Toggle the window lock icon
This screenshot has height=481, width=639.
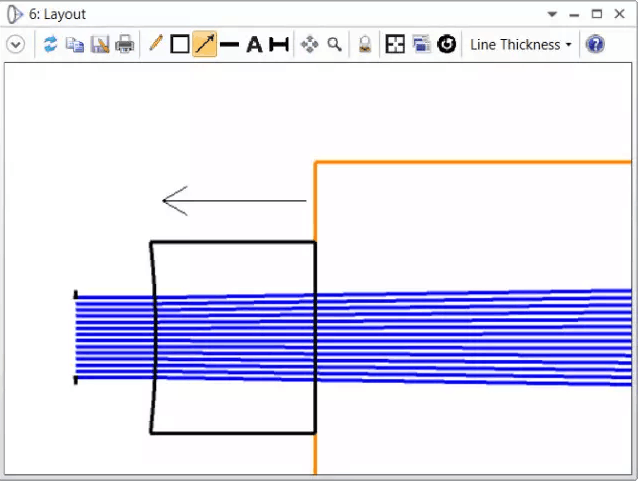click(x=365, y=45)
